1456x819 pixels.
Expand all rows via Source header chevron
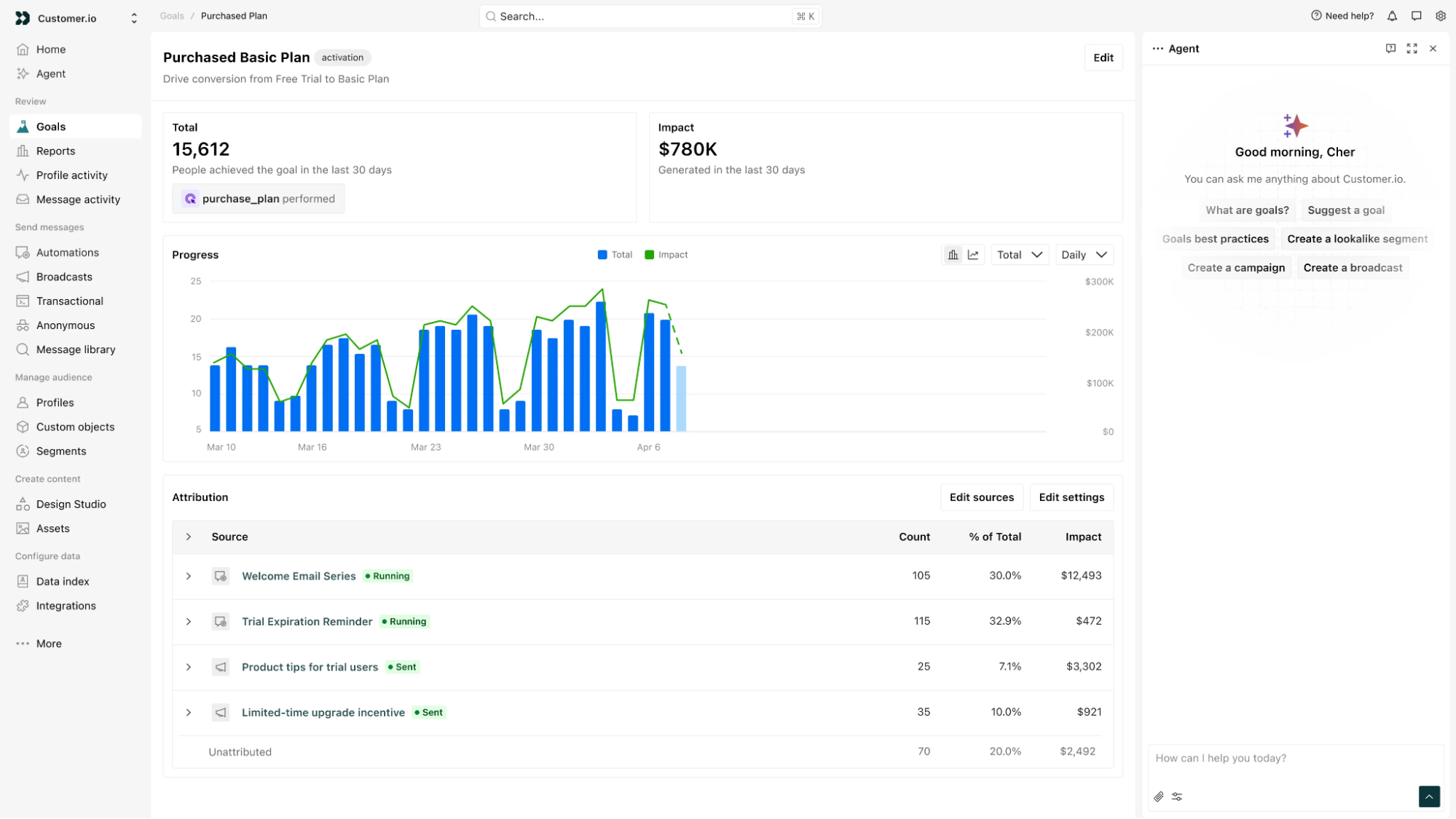(189, 537)
